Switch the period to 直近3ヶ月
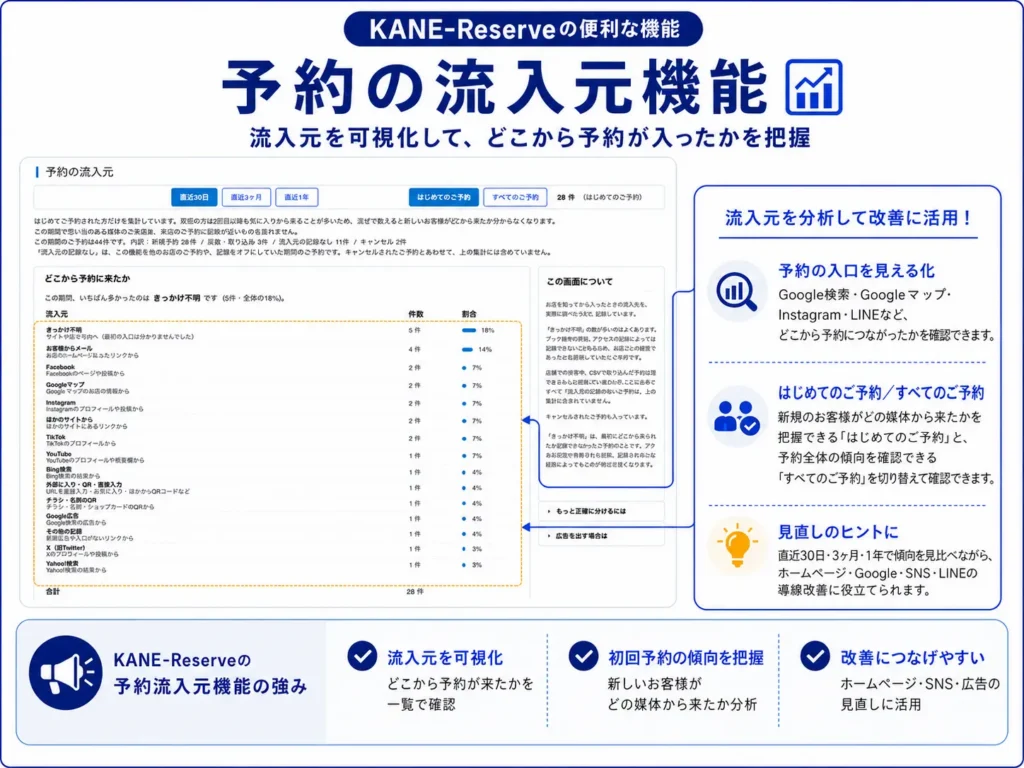The image size is (1024, 768). (246, 197)
